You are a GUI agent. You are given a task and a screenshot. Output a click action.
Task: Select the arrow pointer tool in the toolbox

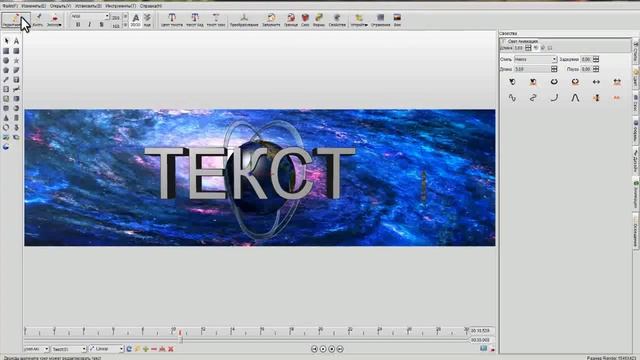pyautogui.click(x=6, y=41)
